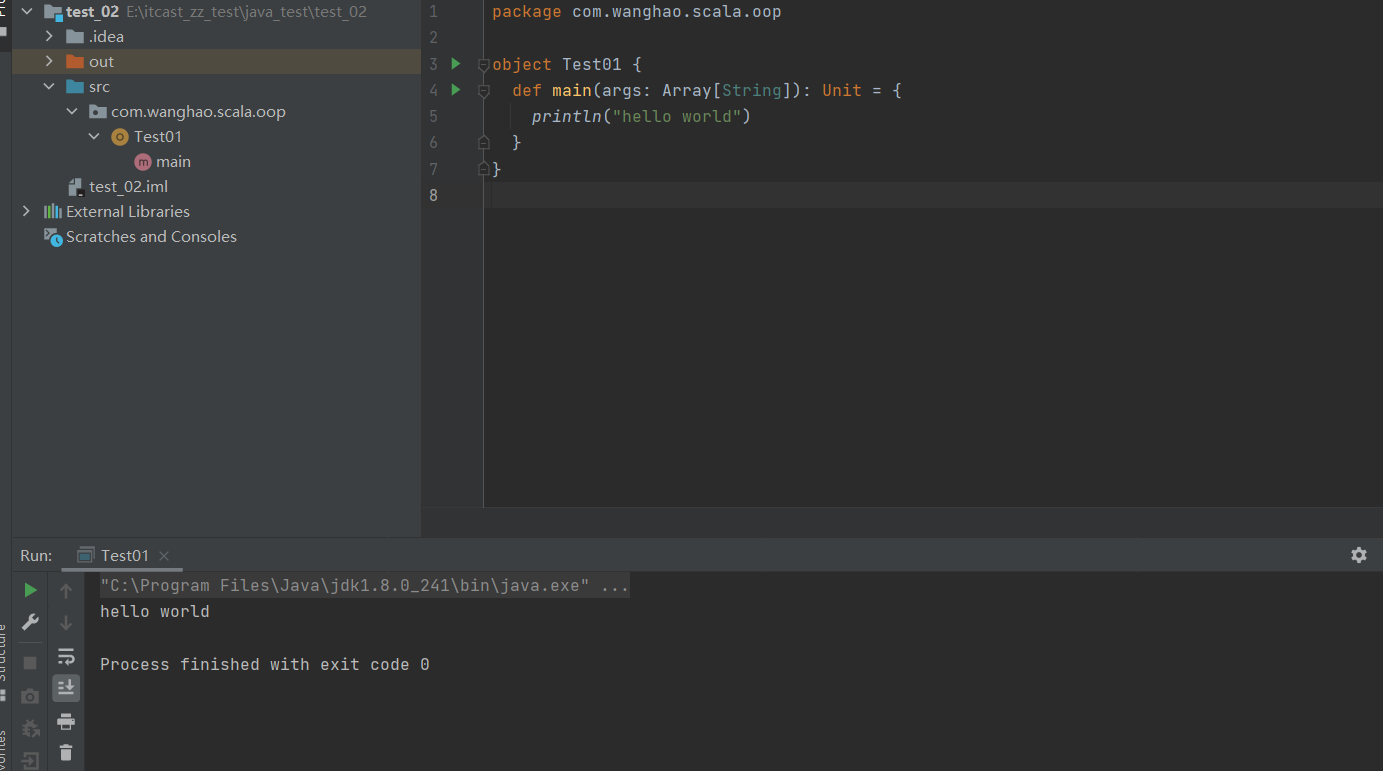Click line number 5 in editor gutter
This screenshot has height=771, width=1383.
433,117
